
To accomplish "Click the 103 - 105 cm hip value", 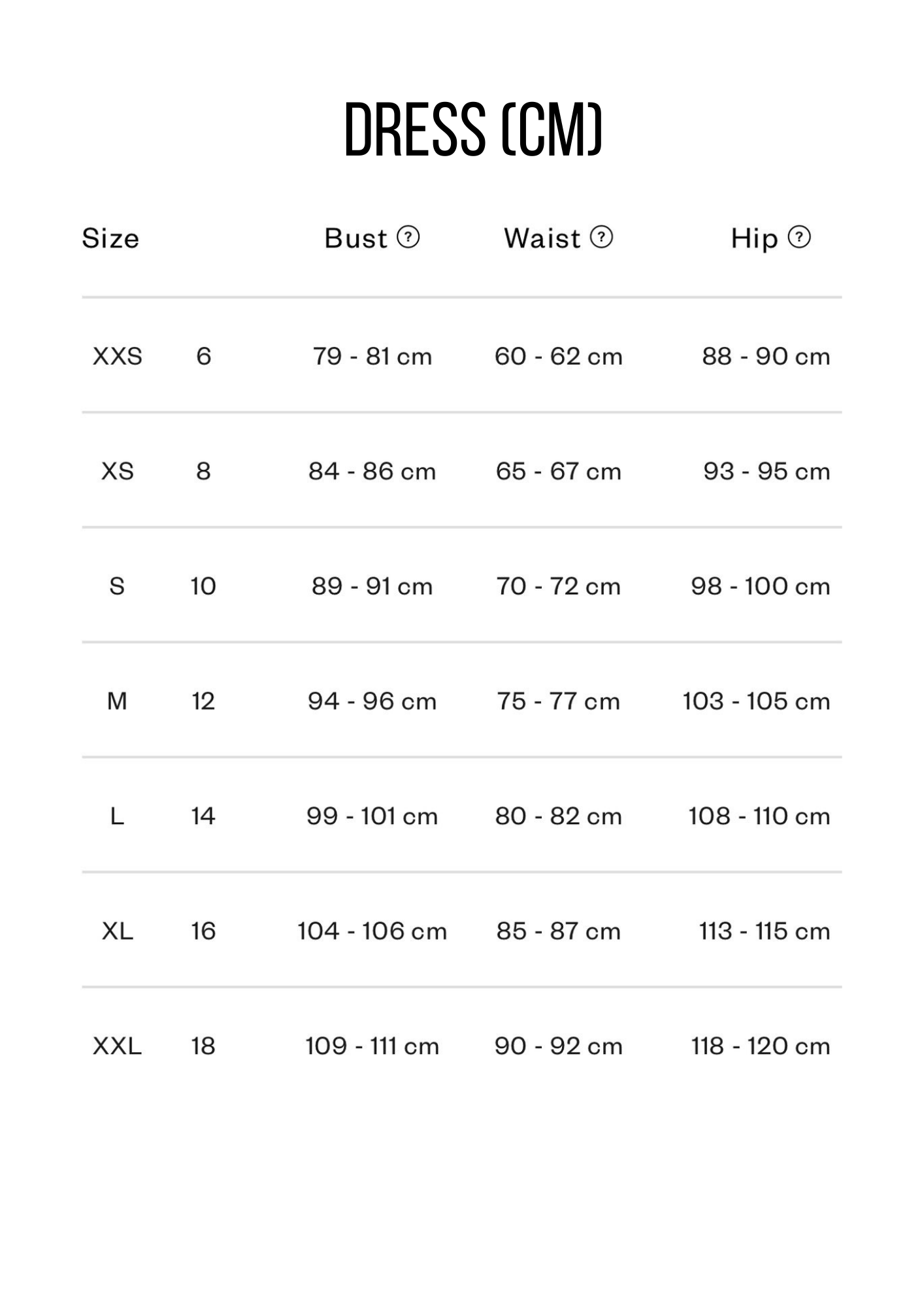I will pos(756,701).
